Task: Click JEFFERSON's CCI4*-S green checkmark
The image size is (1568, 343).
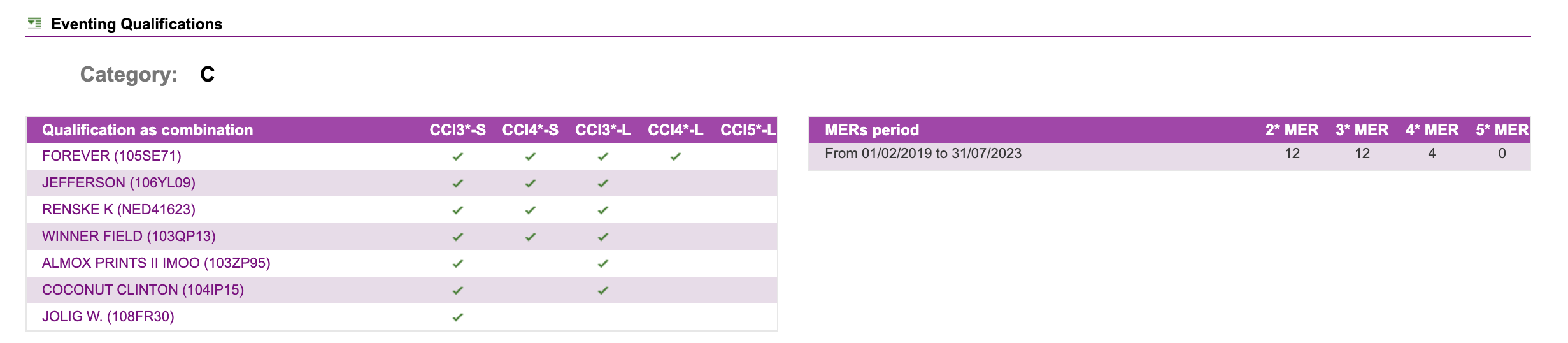Action: [x=531, y=183]
